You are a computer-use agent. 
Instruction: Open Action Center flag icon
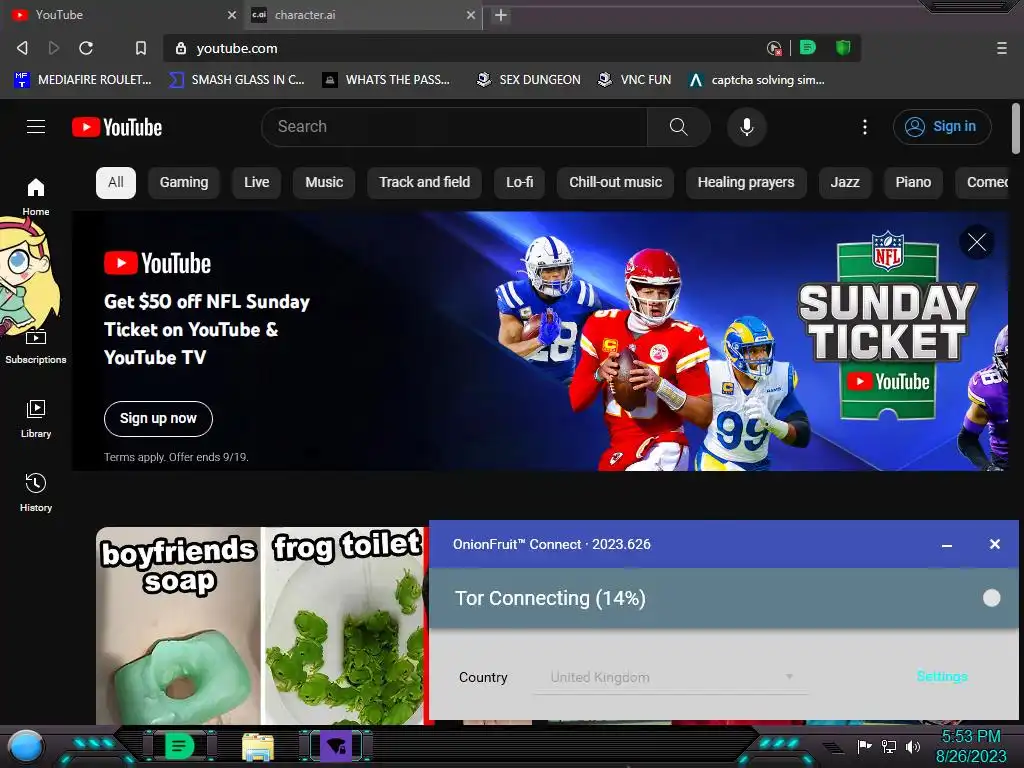click(864, 746)
